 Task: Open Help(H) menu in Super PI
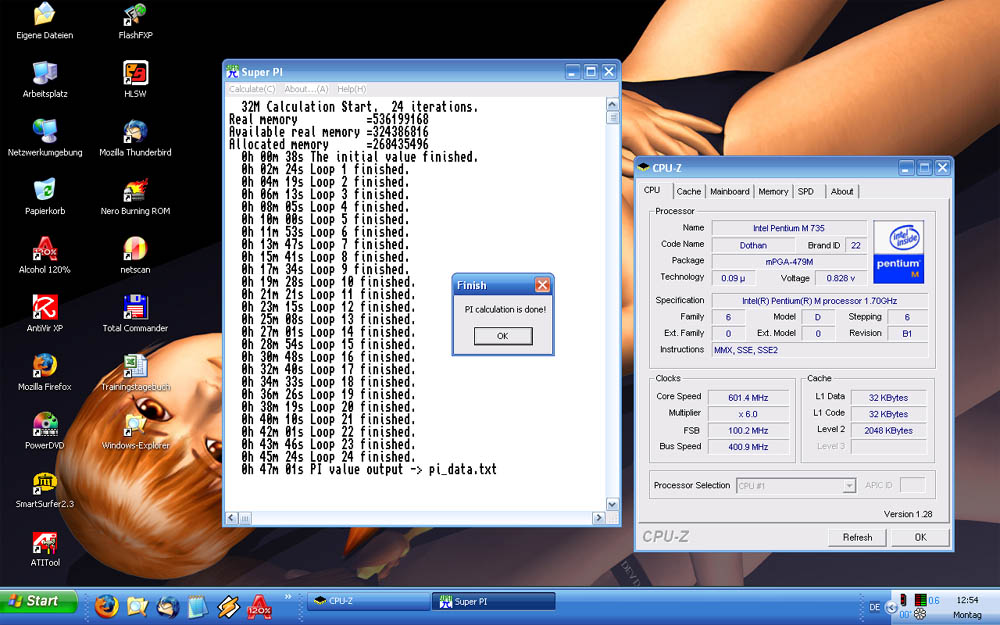[351, 89]
